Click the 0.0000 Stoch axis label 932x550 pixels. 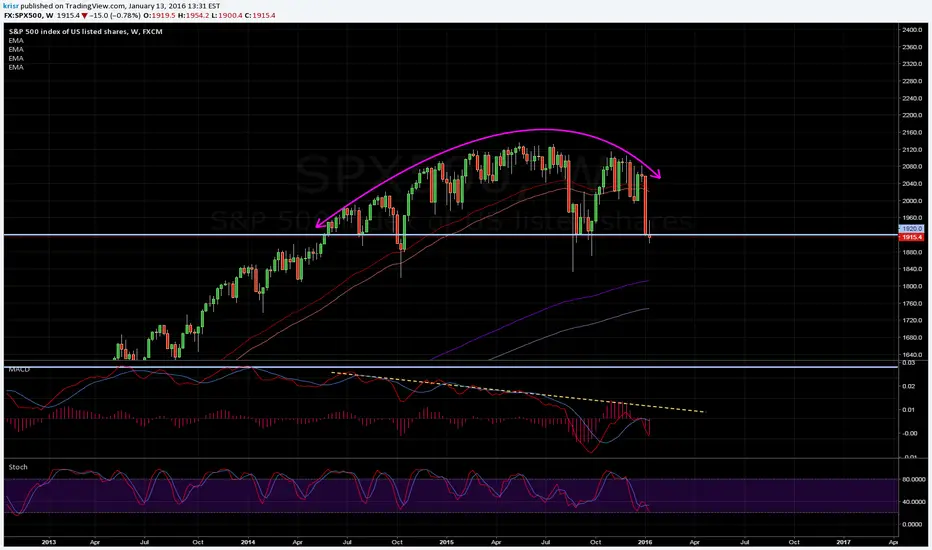point(912,524)
